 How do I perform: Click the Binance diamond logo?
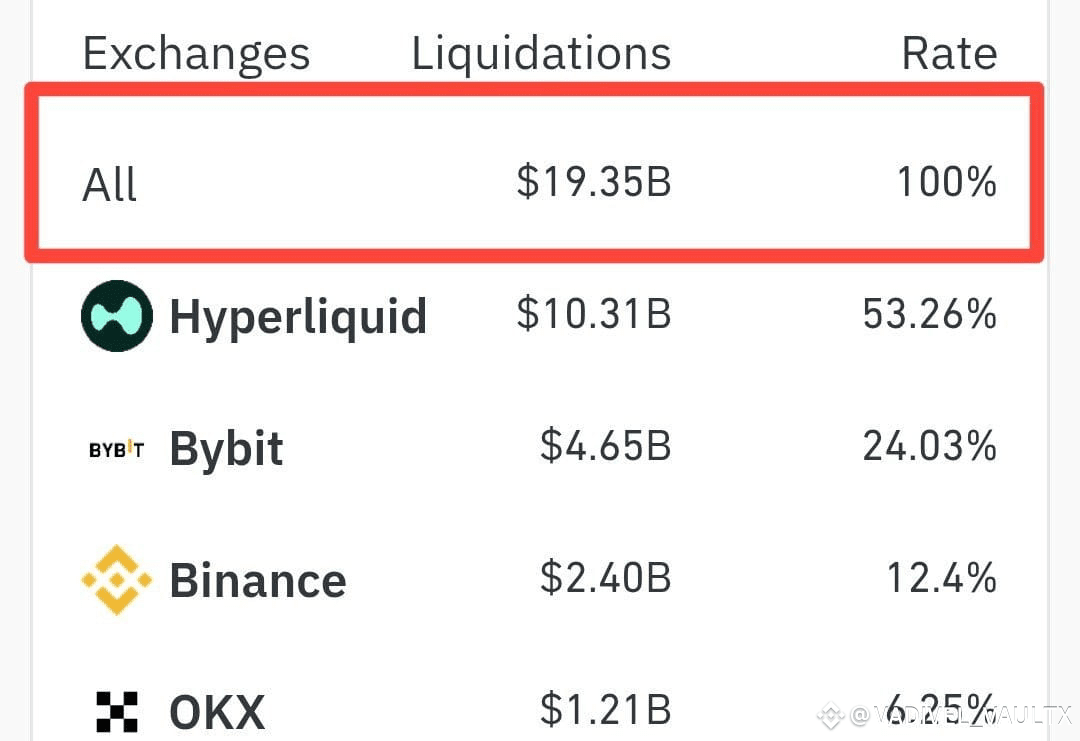[116, 580]
